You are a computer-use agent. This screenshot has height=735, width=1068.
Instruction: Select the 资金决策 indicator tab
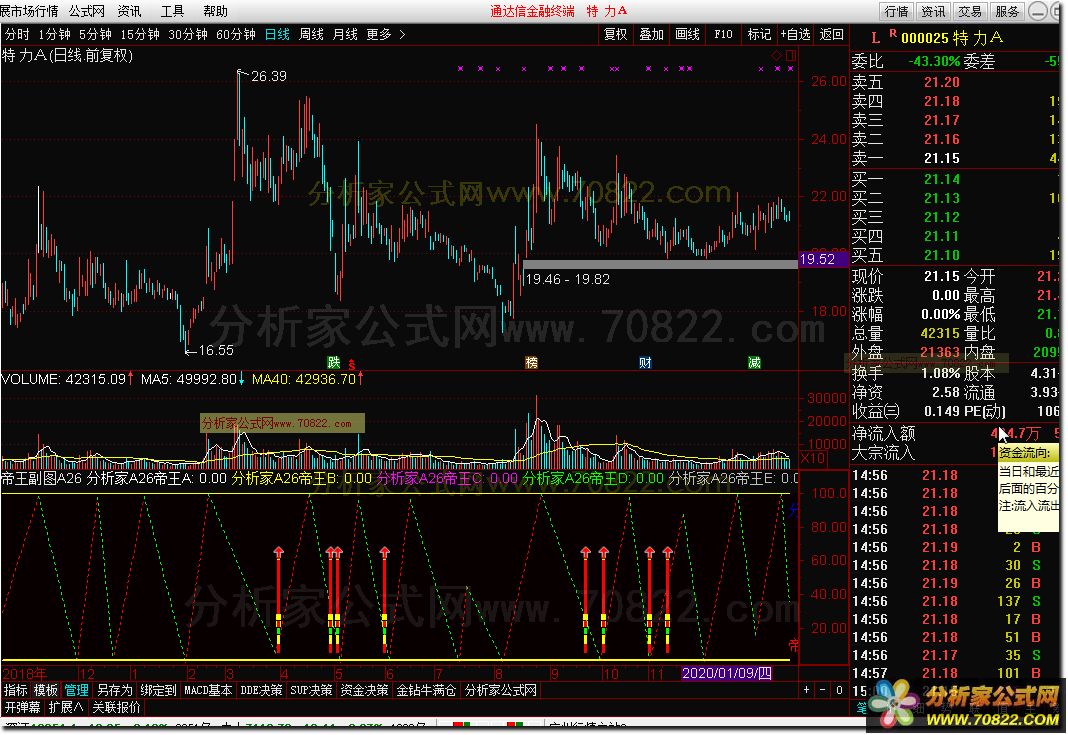pyautogui.click(x=364, y=690)
